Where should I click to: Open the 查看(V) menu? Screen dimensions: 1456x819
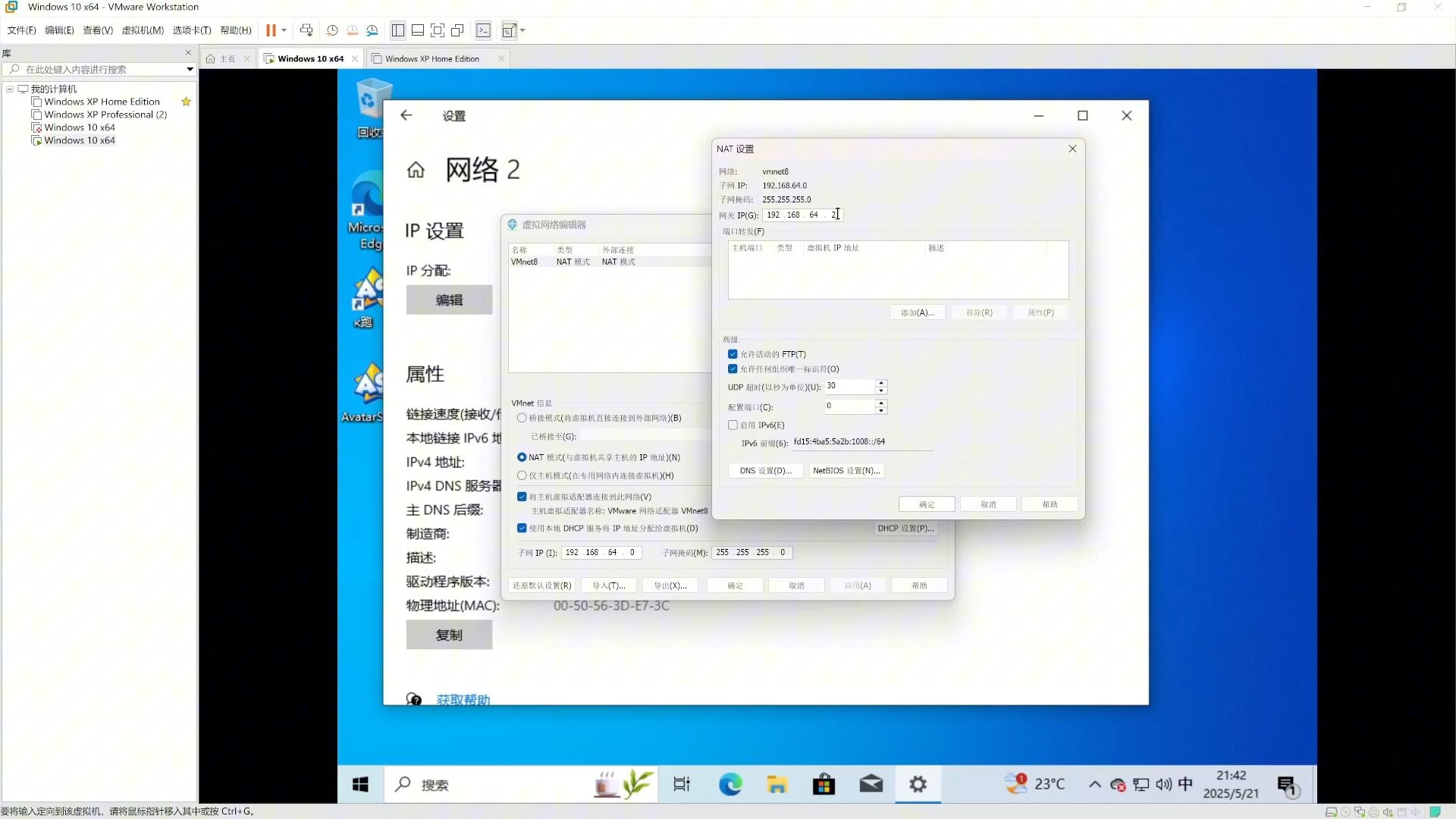click(98, 30)
